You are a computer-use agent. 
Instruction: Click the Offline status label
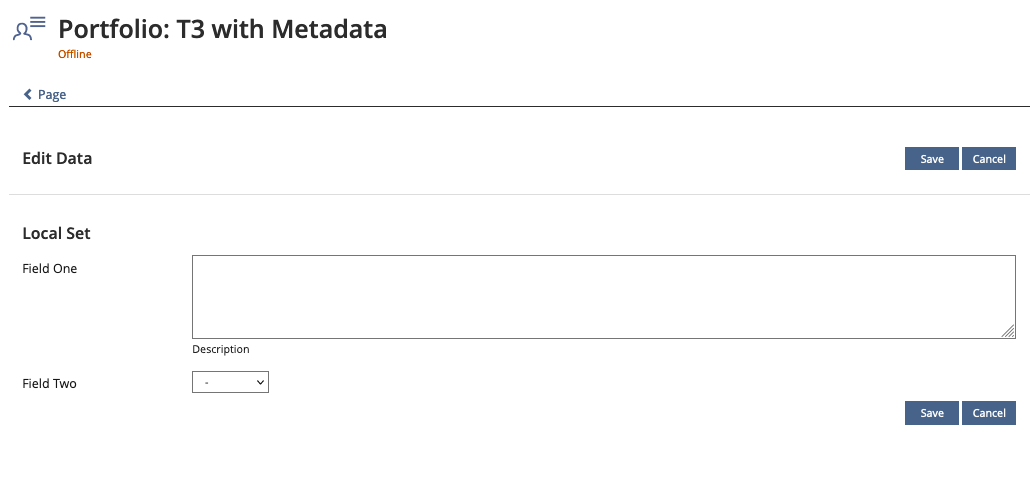click(x=75, y=55)
